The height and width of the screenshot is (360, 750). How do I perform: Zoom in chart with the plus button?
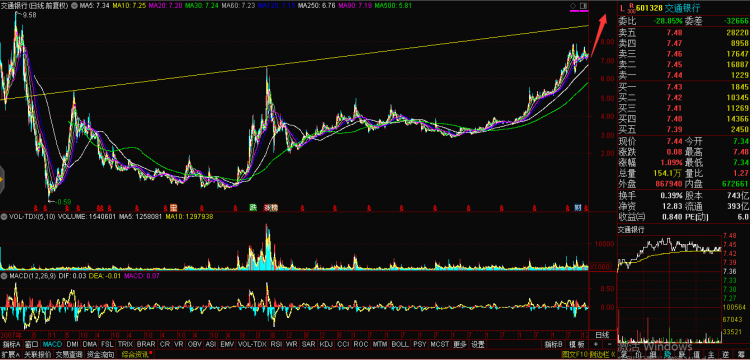pyautogui.click(x=596, y=344)
